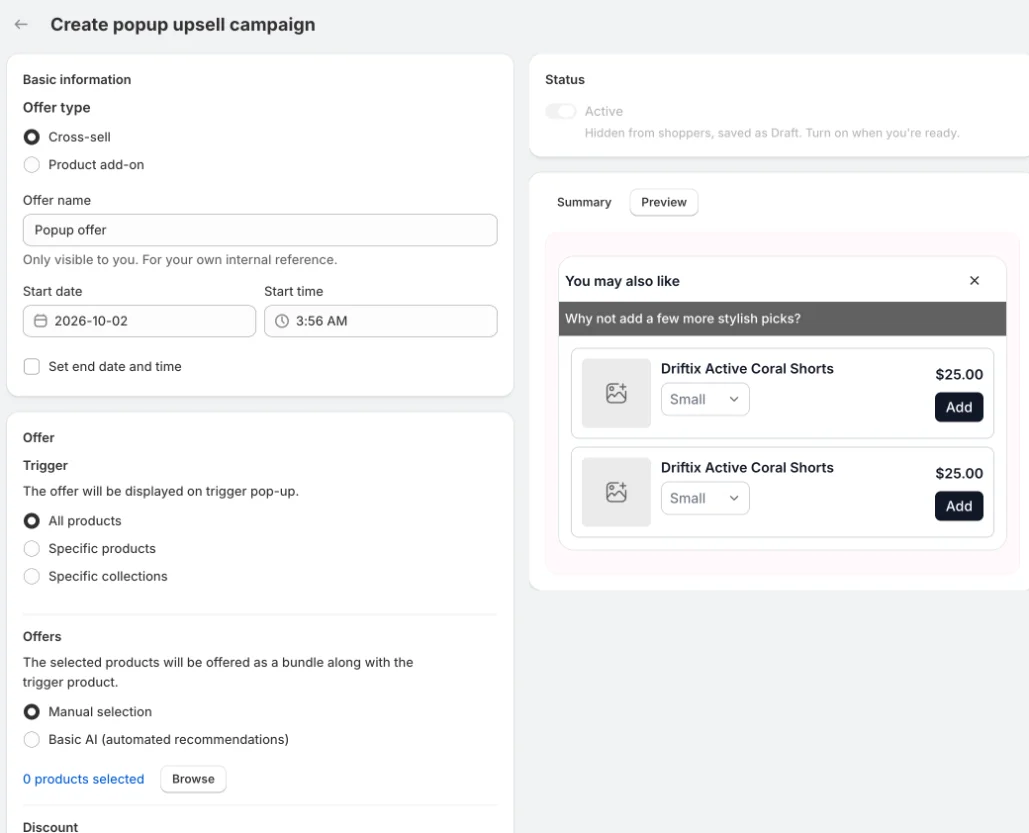The height and width of the screenshot is (833, 1029).
Task: Open the Start time field
Action: click(381, 321)
